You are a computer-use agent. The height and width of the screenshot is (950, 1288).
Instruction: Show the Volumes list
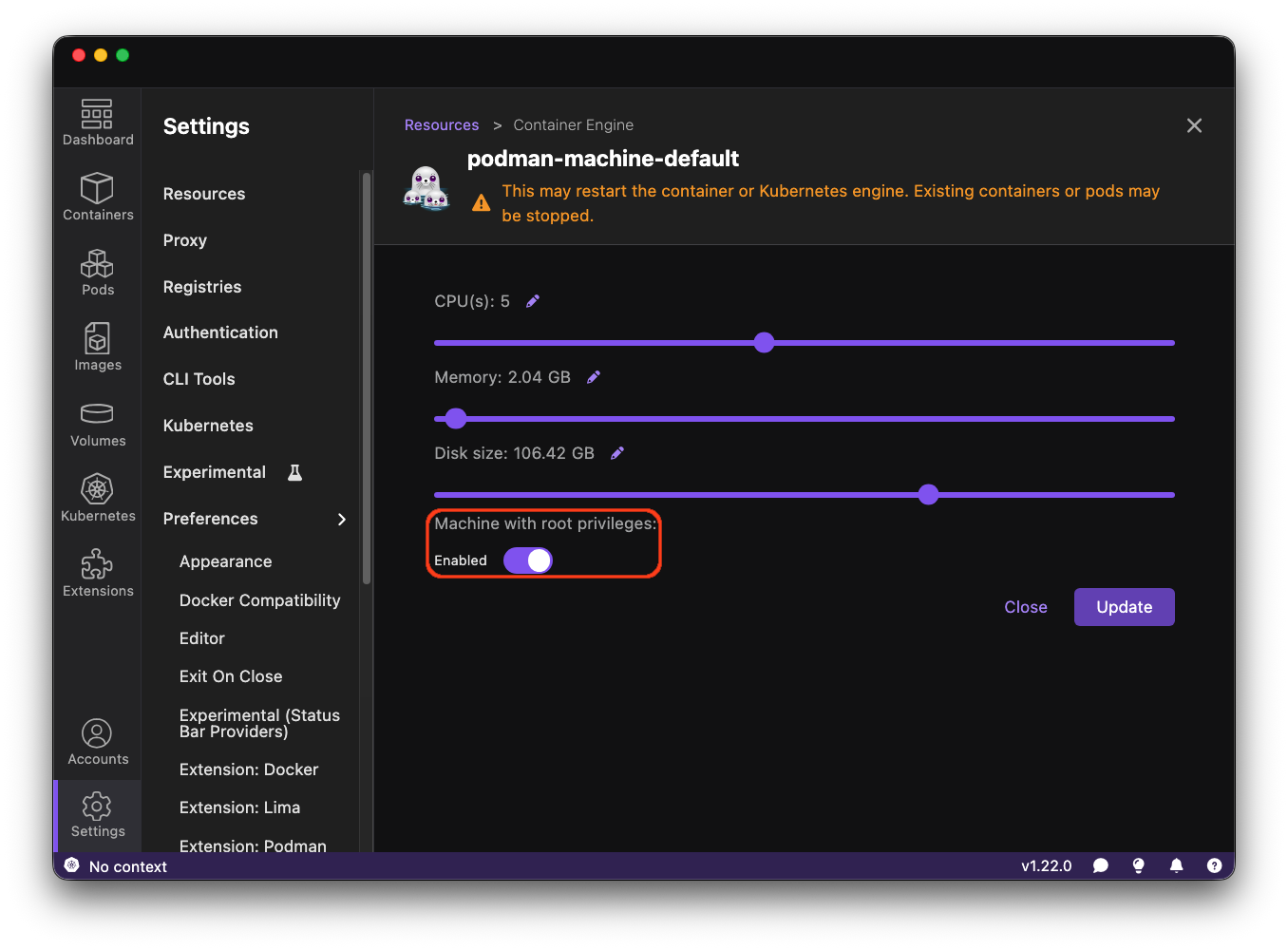tap(98, 424)
